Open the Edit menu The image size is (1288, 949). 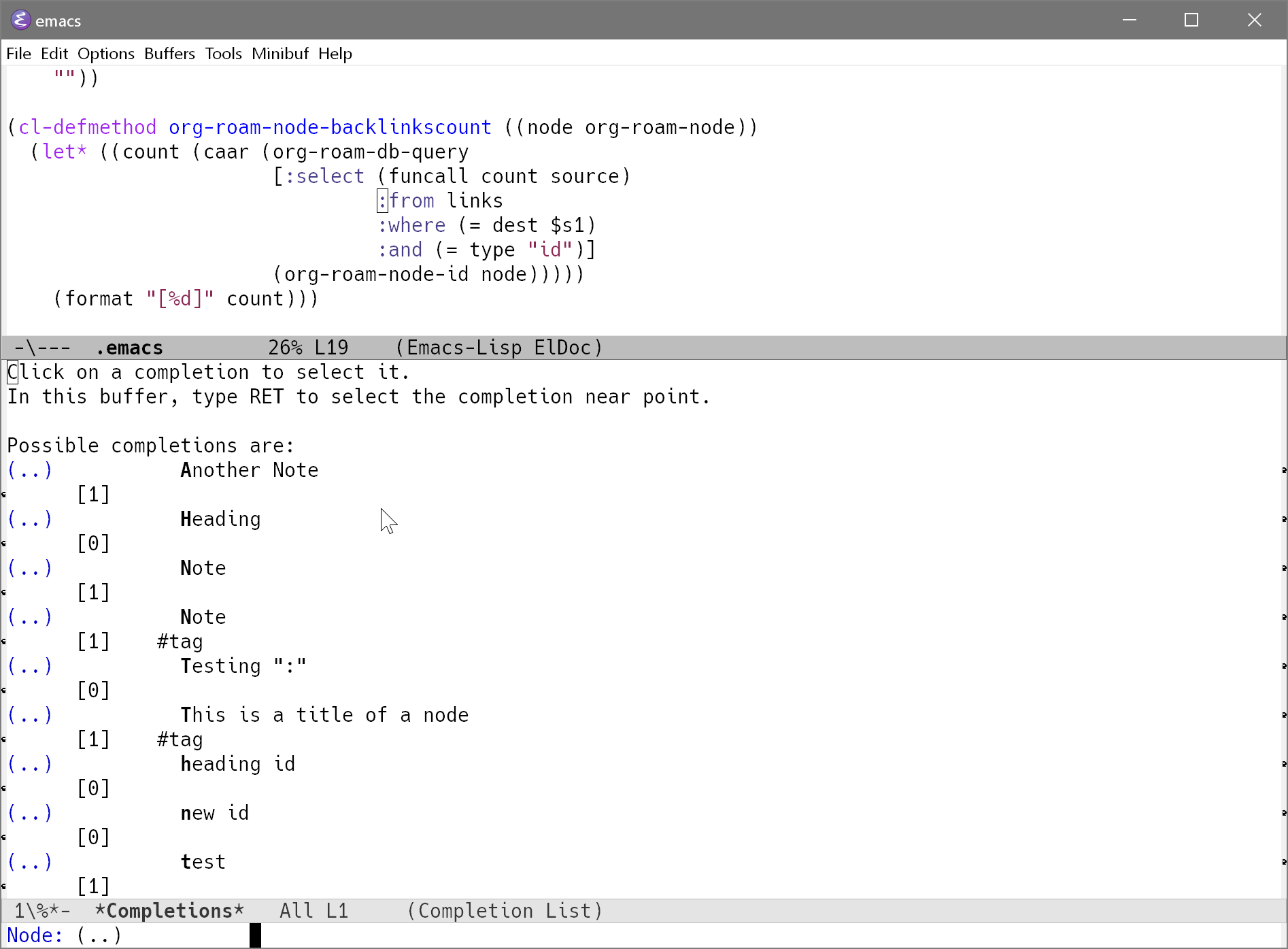pos(54,54)
